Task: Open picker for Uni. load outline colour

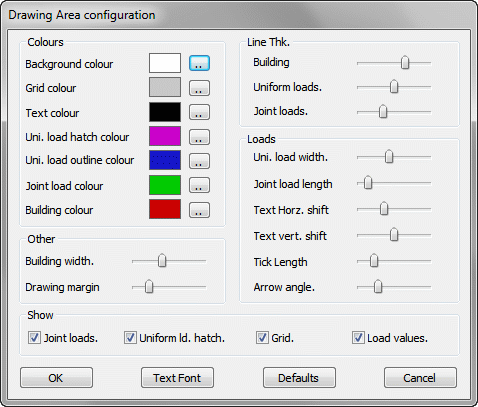Action: coord(199,161)
